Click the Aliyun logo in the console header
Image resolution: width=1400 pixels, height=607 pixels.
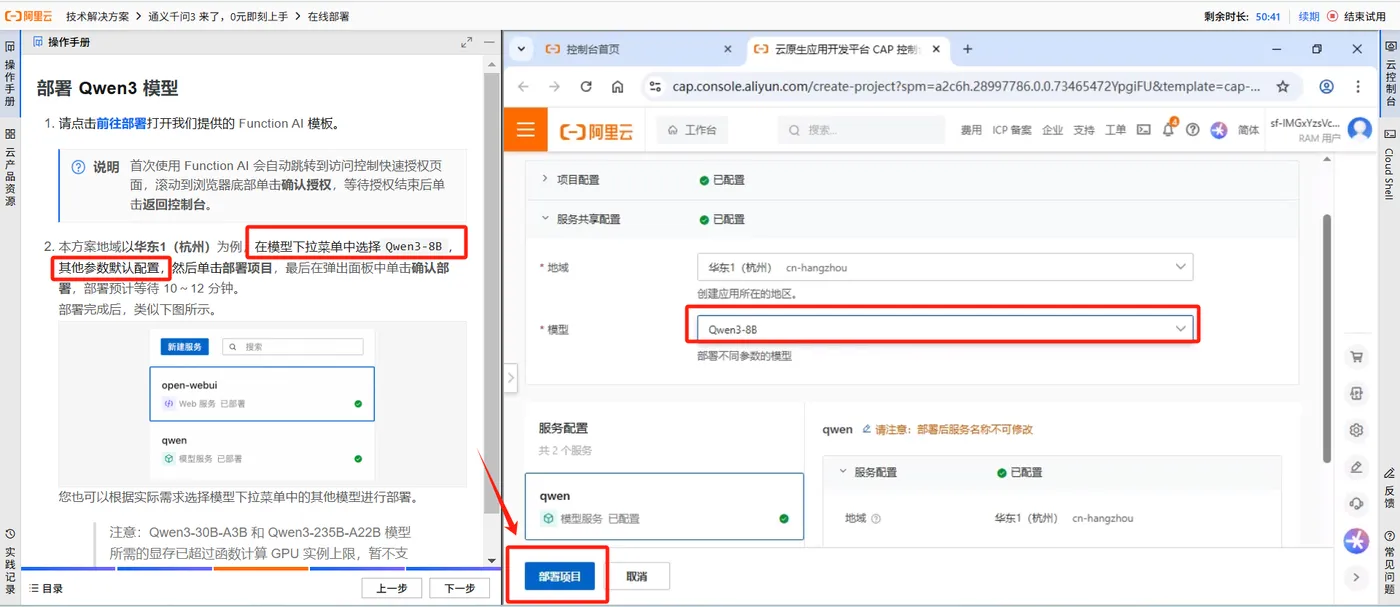coord(596,130)
